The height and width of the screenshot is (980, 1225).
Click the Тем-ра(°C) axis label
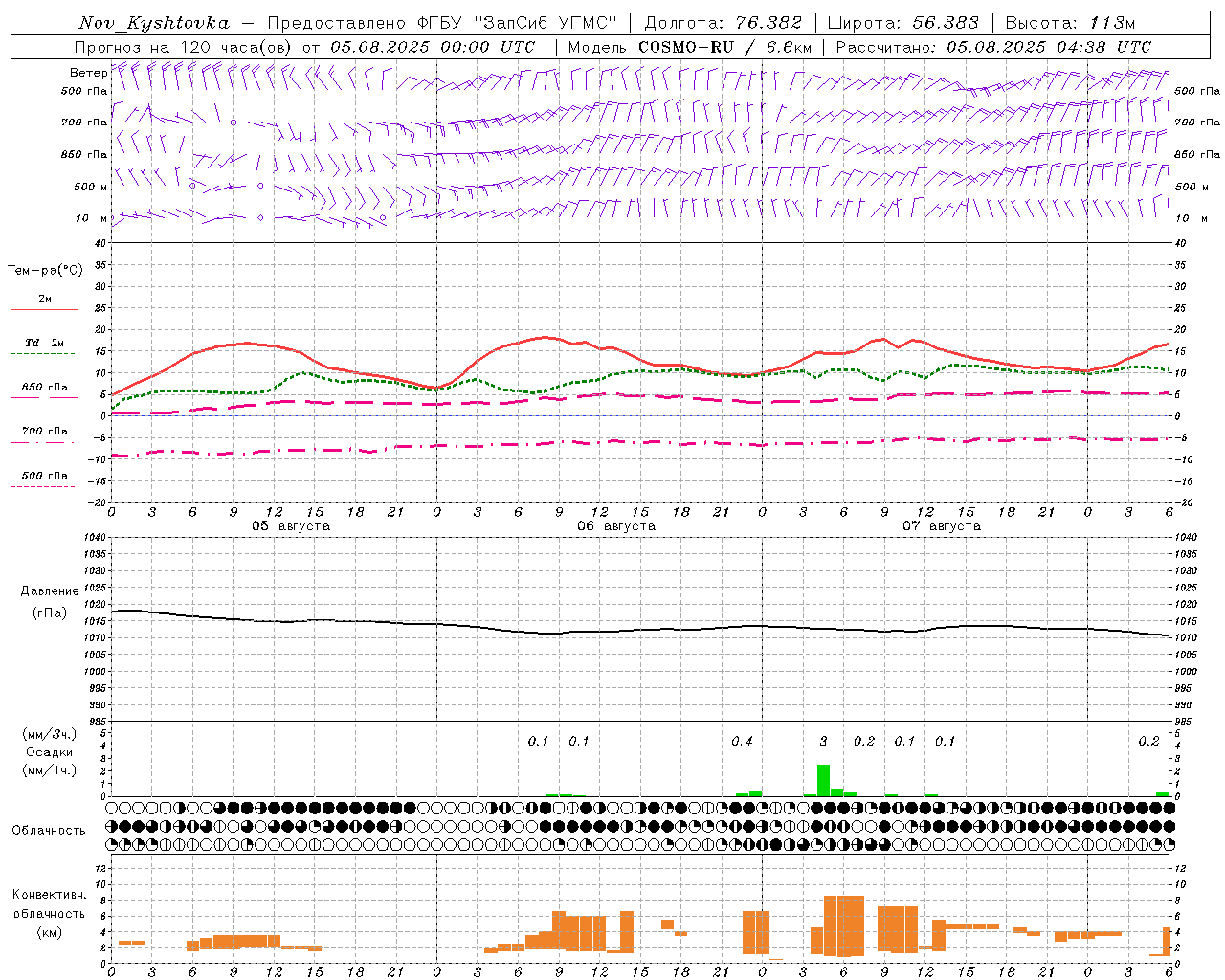(x=45, y=271)
